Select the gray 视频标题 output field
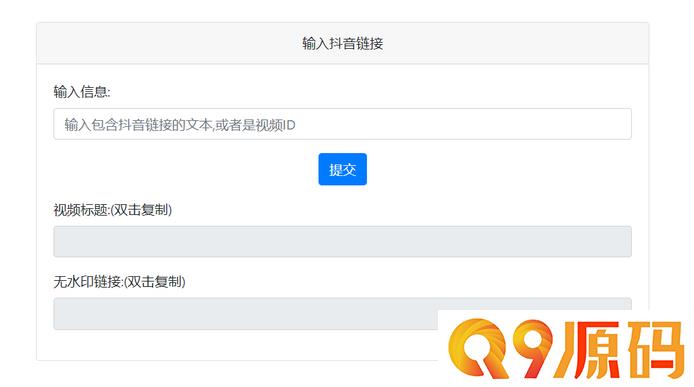694x387 pixels. pyautogui.click(x=342, y=241)
